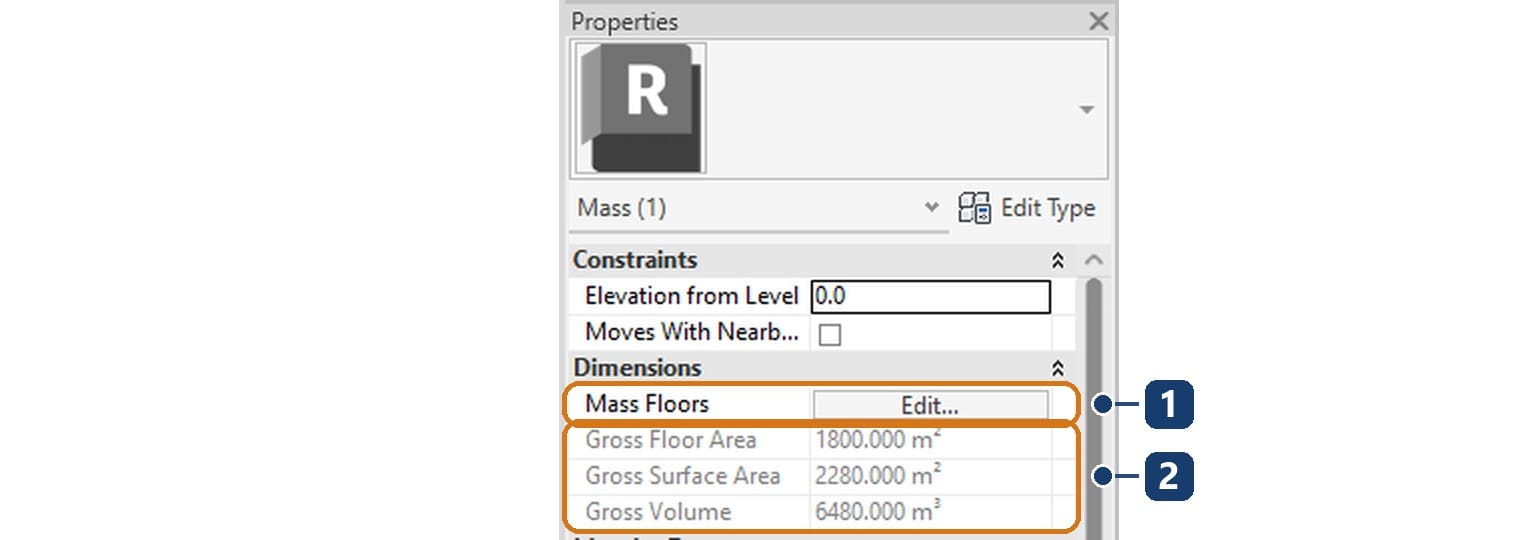Viewport: 1520px width, 540px height.
Task: Select the Gross Volume value
Action: pos(877,512)
